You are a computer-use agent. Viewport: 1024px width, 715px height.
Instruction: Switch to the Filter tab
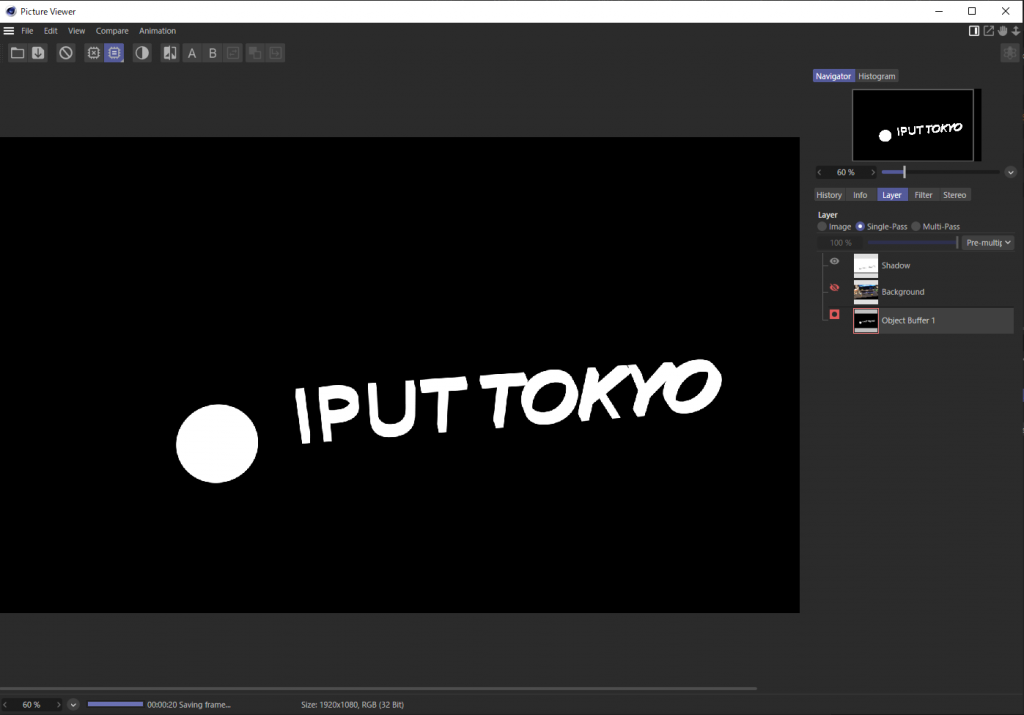pos(923,195)
